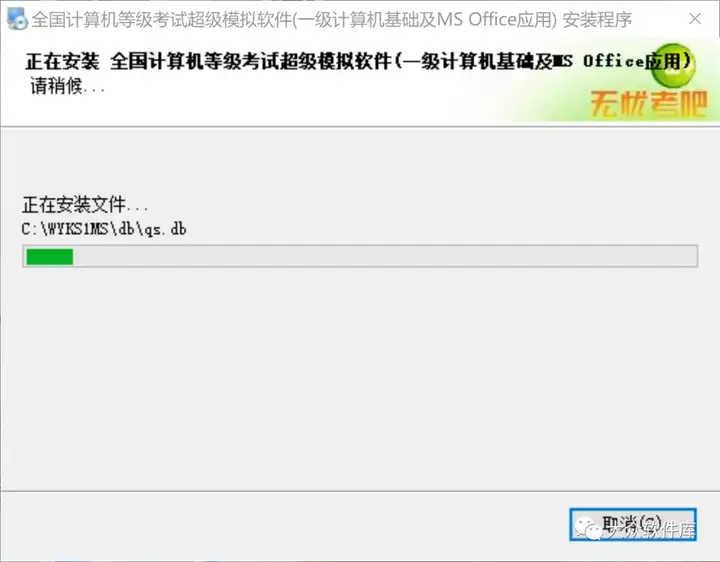Click the 正在安装文件... label
This screenshot has width=720, height=562.
coord(85,205)
